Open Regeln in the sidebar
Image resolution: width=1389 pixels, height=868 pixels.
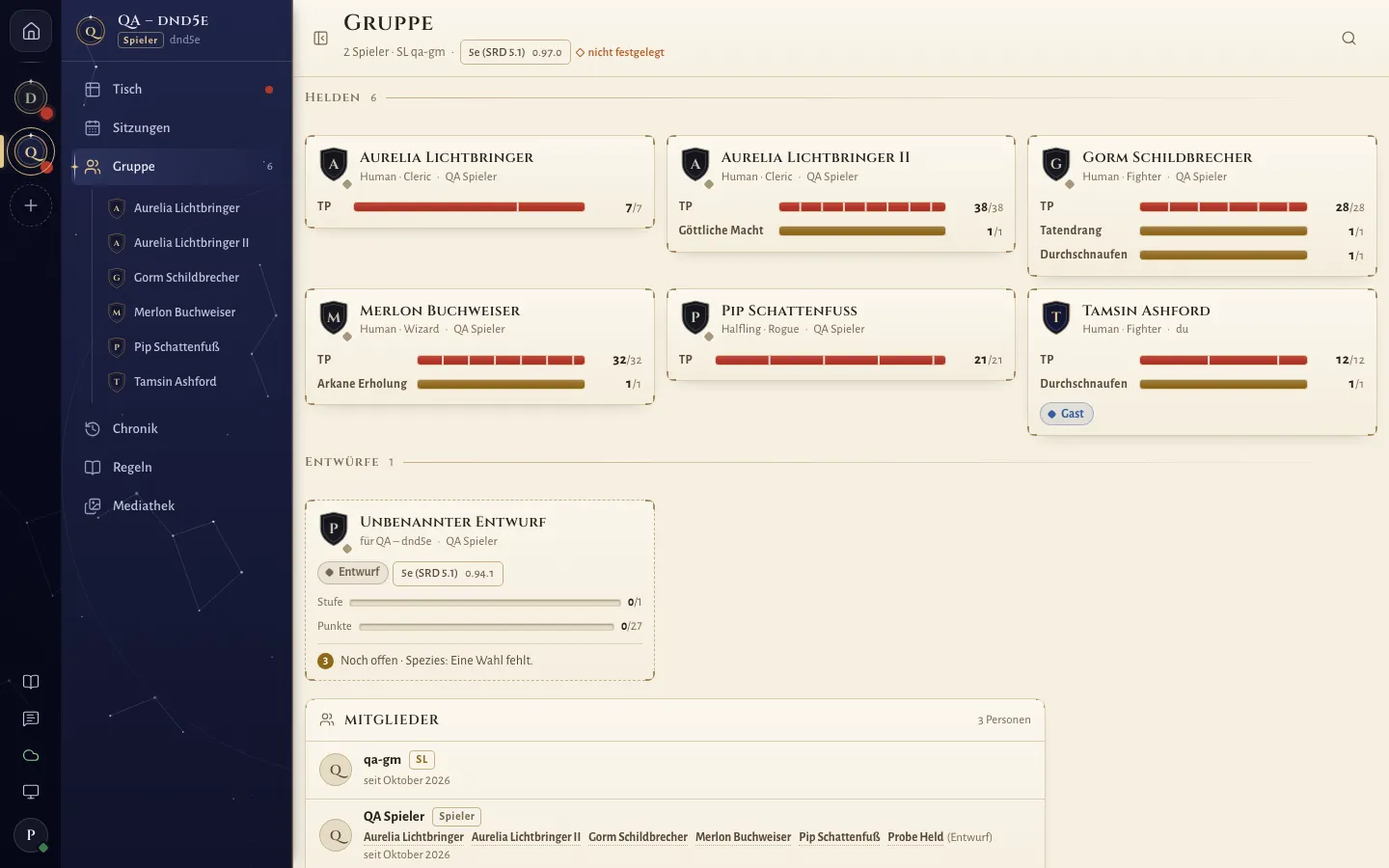coord(177,468)
